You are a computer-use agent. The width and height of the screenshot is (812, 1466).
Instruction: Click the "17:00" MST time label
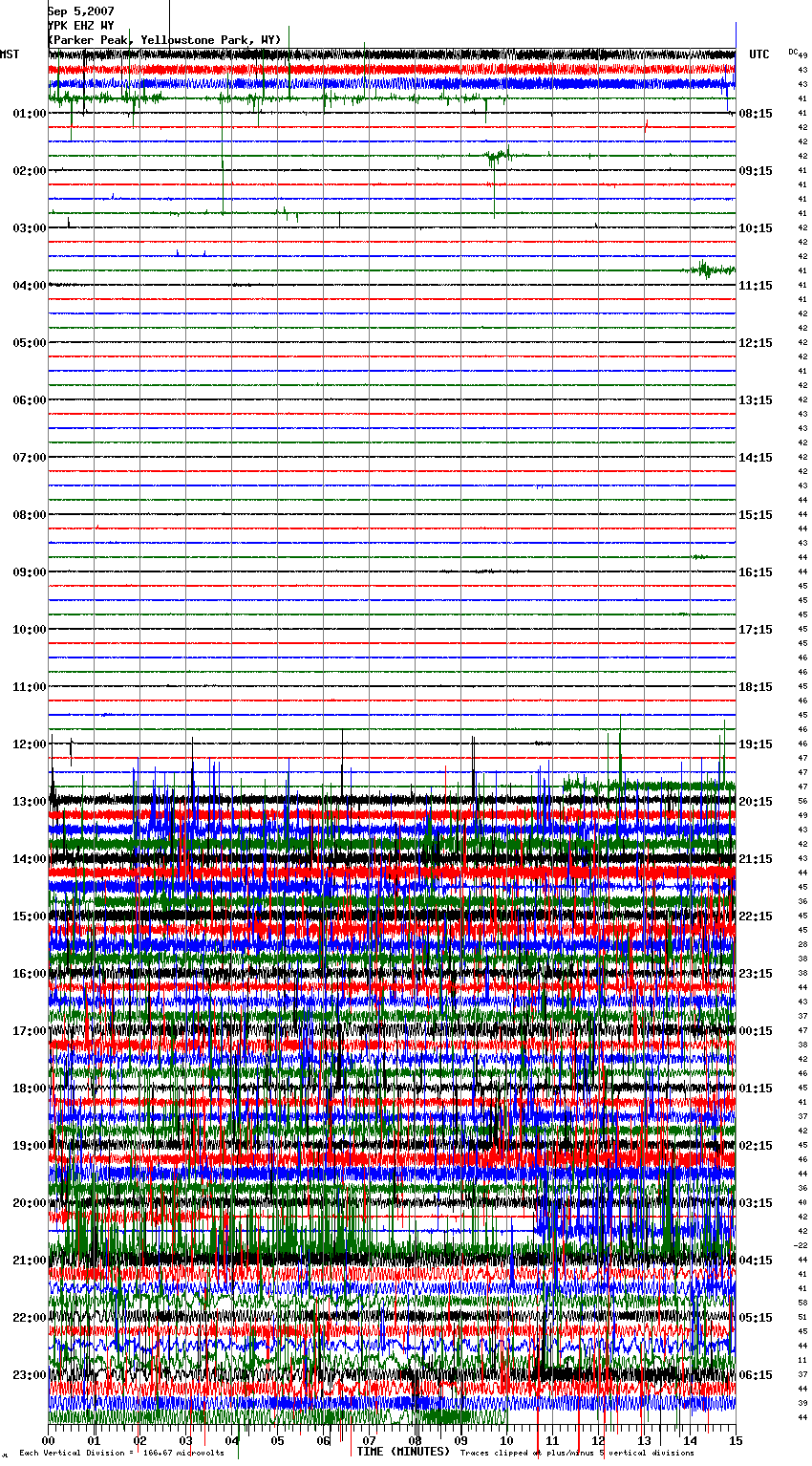point(30,1031)
